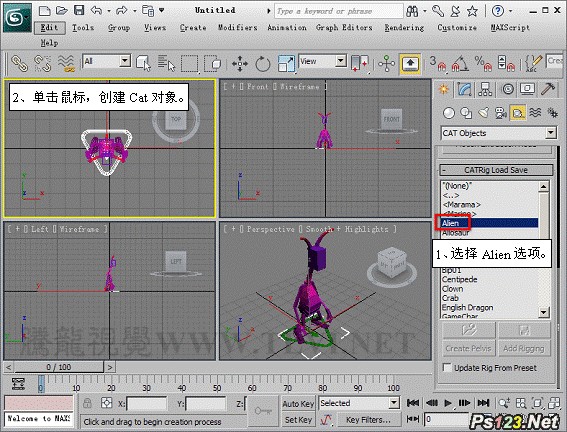Image resolution: width=567 pixels, height=432 pixels.
Task: Click the keyword search input field
Action: click(x=339, y=11)
